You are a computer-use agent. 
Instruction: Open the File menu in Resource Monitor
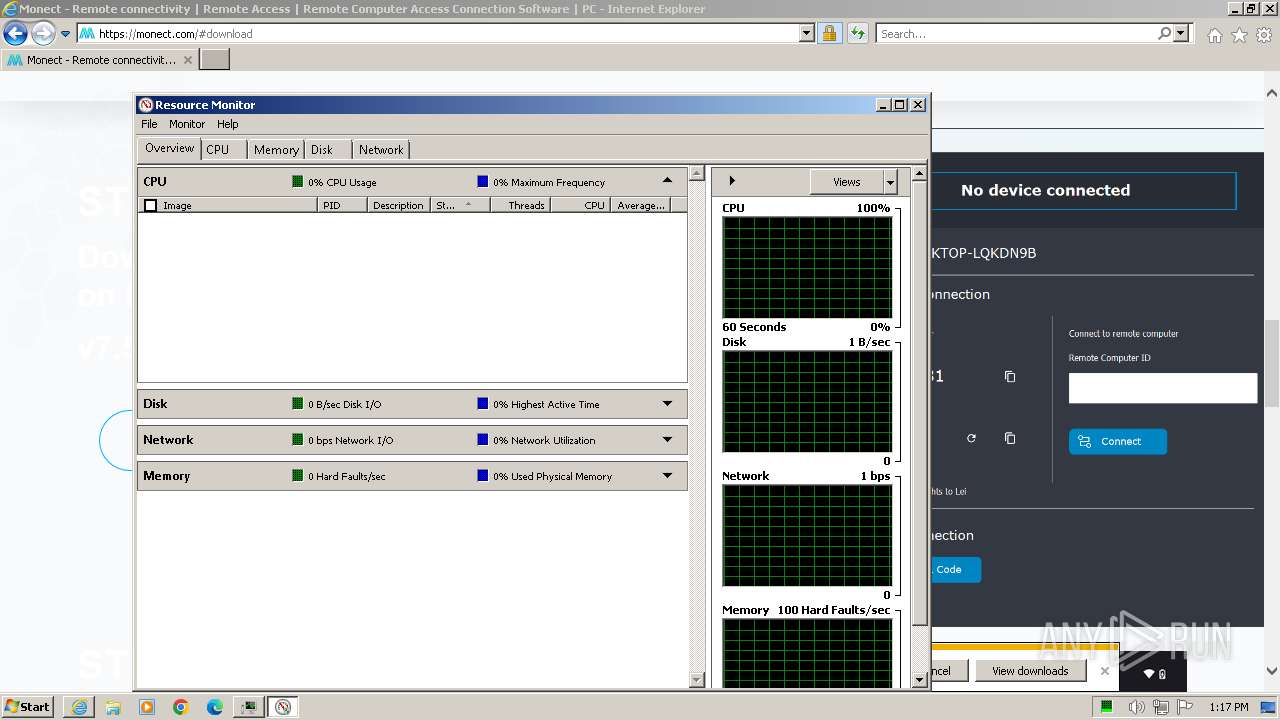point(149,124)
